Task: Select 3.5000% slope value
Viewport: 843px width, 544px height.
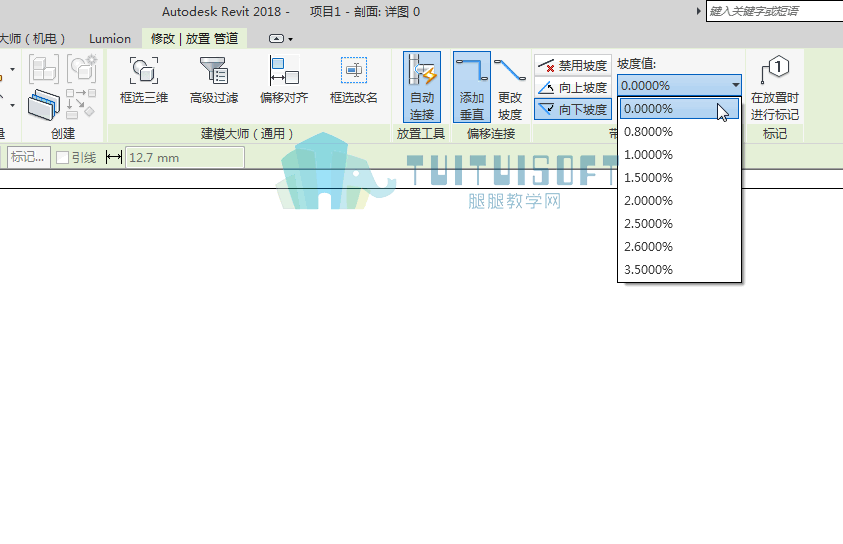Action: click(x=680, y=270)
